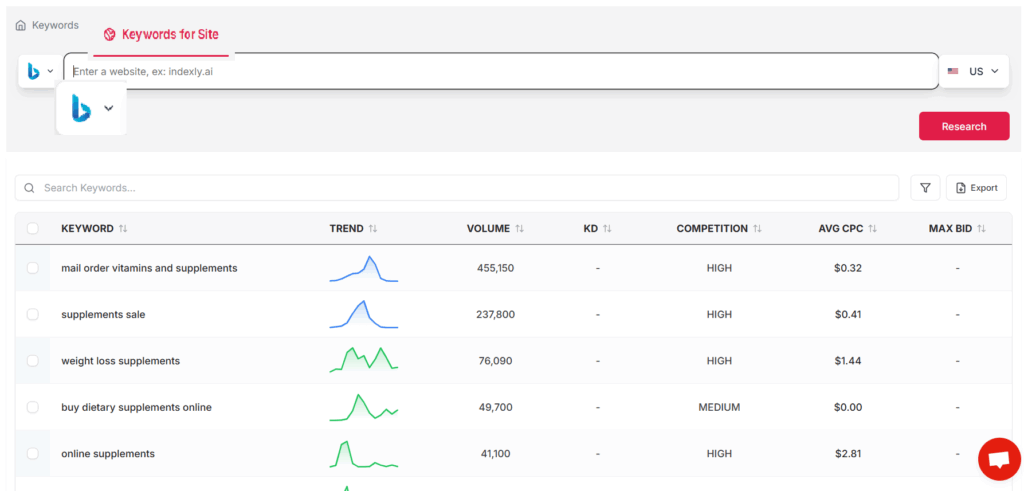Open the US country dropdown
Viewport: 1024px width, 491px height.
pos(973,71)
